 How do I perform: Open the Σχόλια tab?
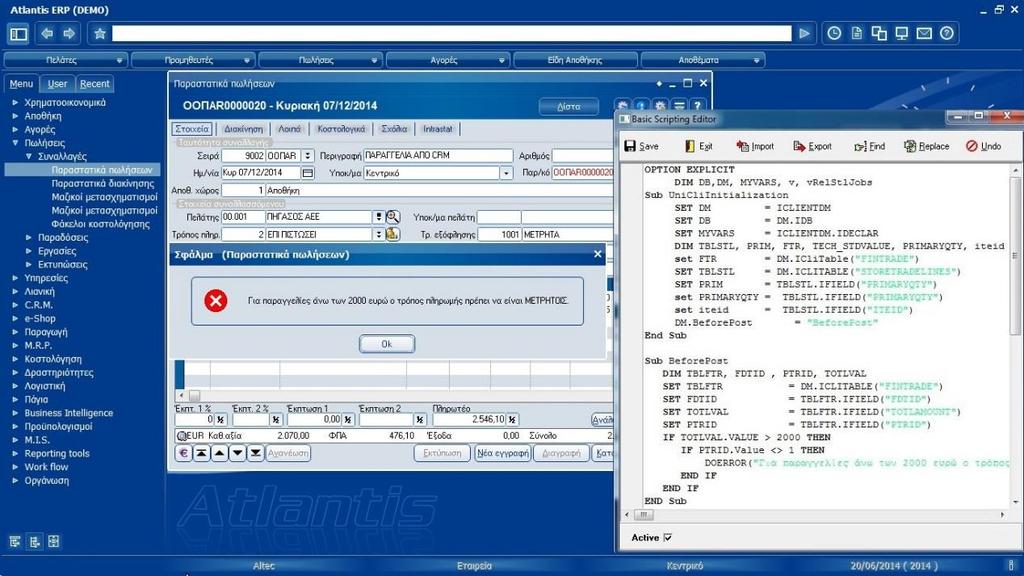(394, 129)
